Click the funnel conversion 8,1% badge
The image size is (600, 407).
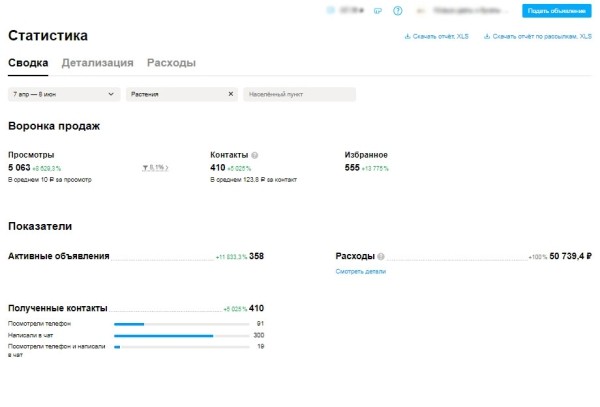click(155, 168)
